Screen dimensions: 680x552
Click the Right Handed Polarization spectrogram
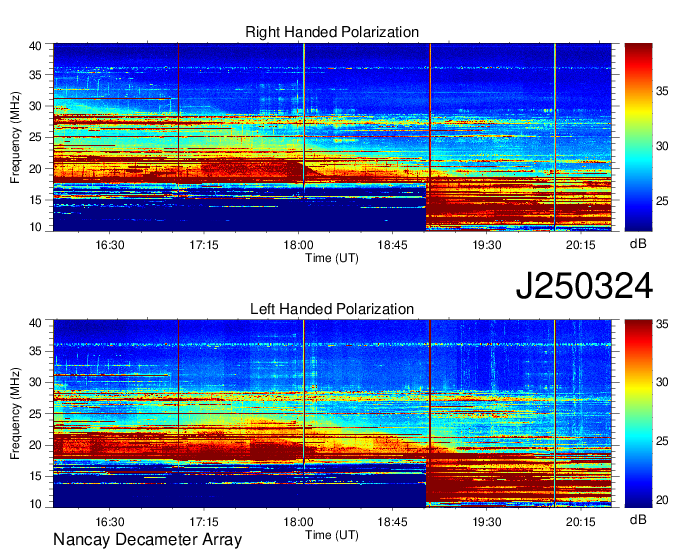pos(332,137)
